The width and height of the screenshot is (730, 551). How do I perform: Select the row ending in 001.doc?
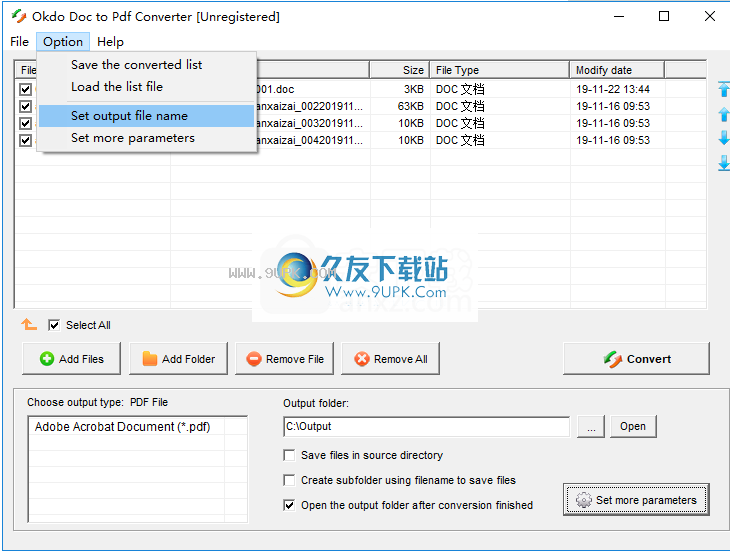(361, 89)
